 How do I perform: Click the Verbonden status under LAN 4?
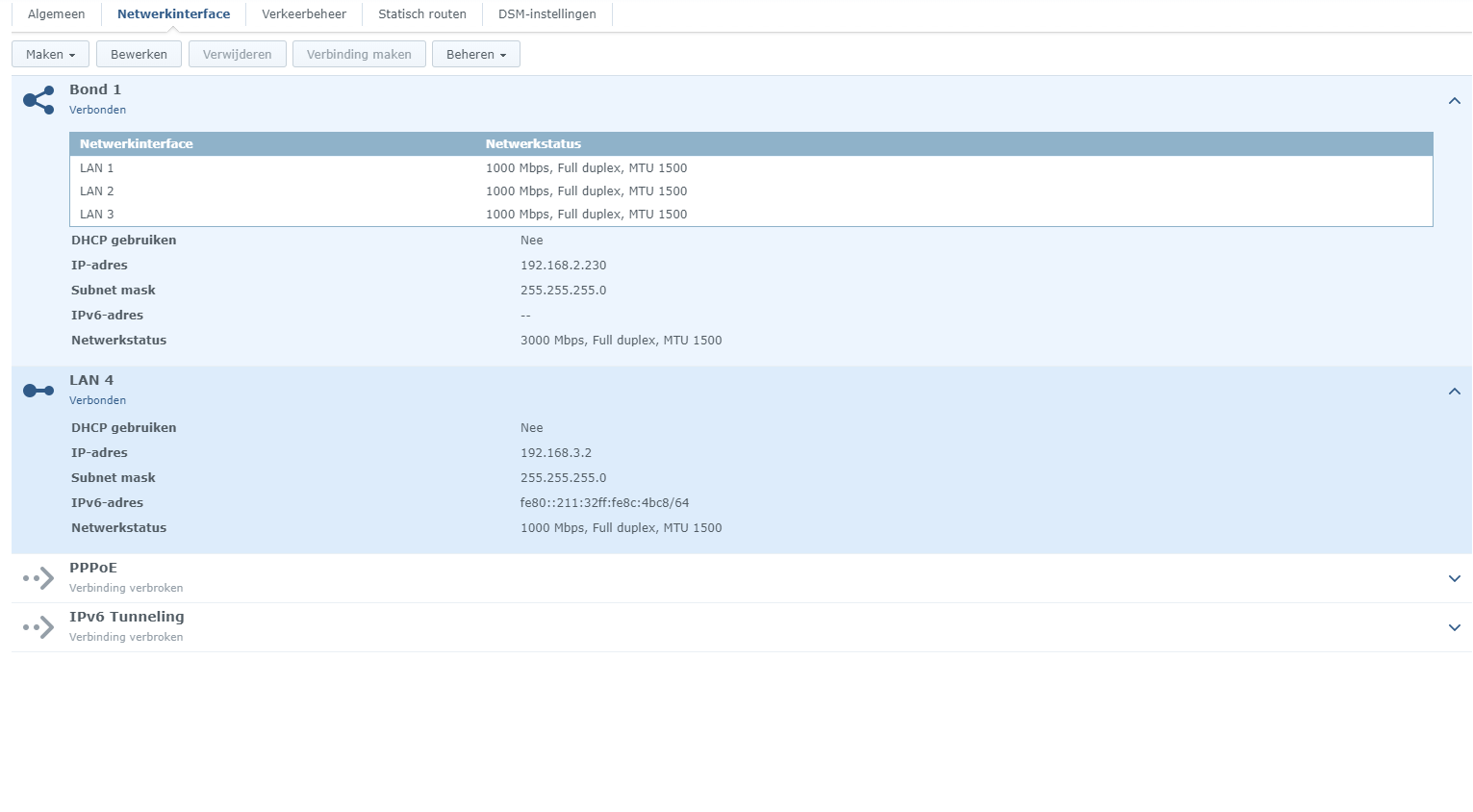pos(97,400)
